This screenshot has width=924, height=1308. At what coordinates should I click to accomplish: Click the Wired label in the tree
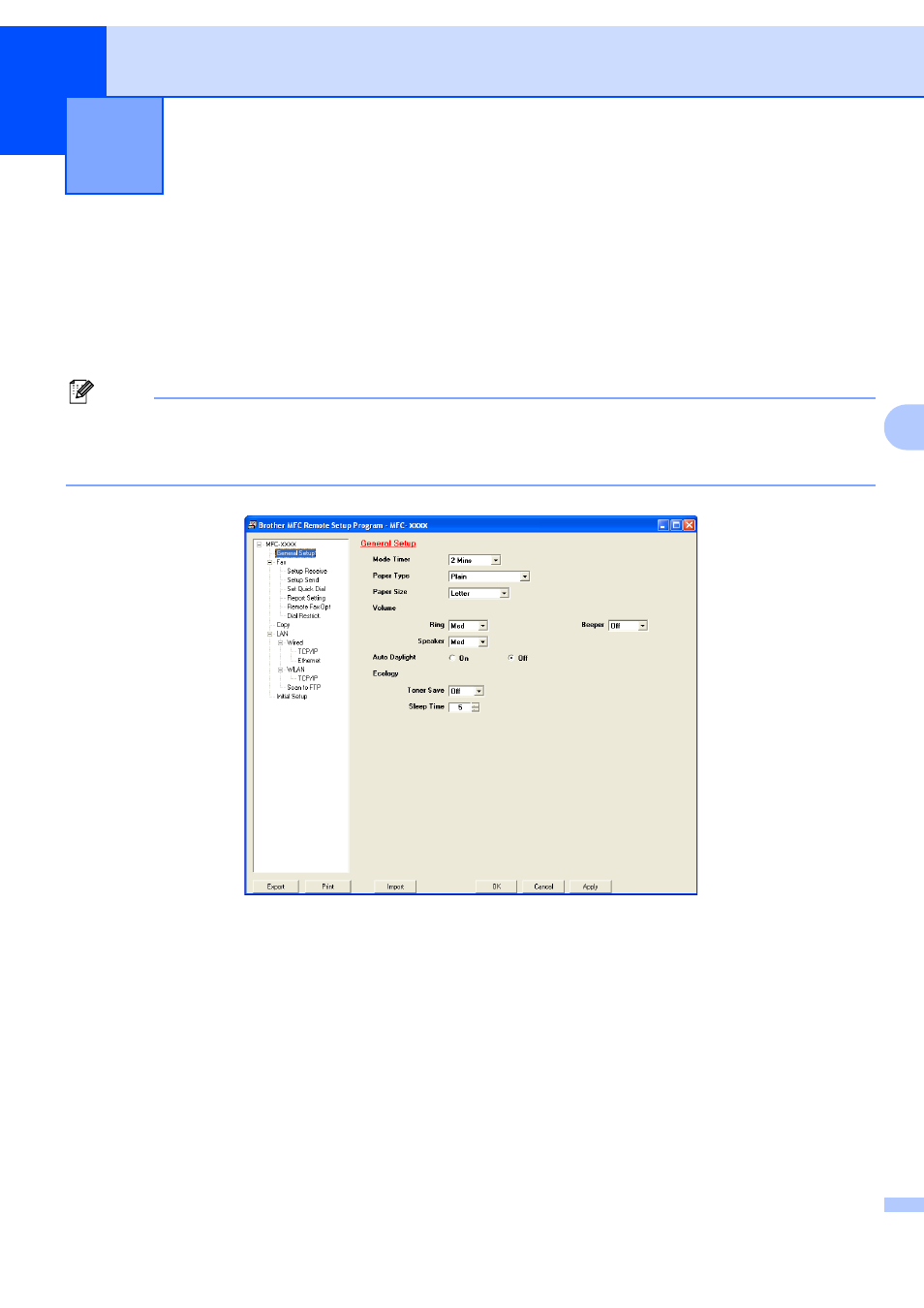click(295, 643)
